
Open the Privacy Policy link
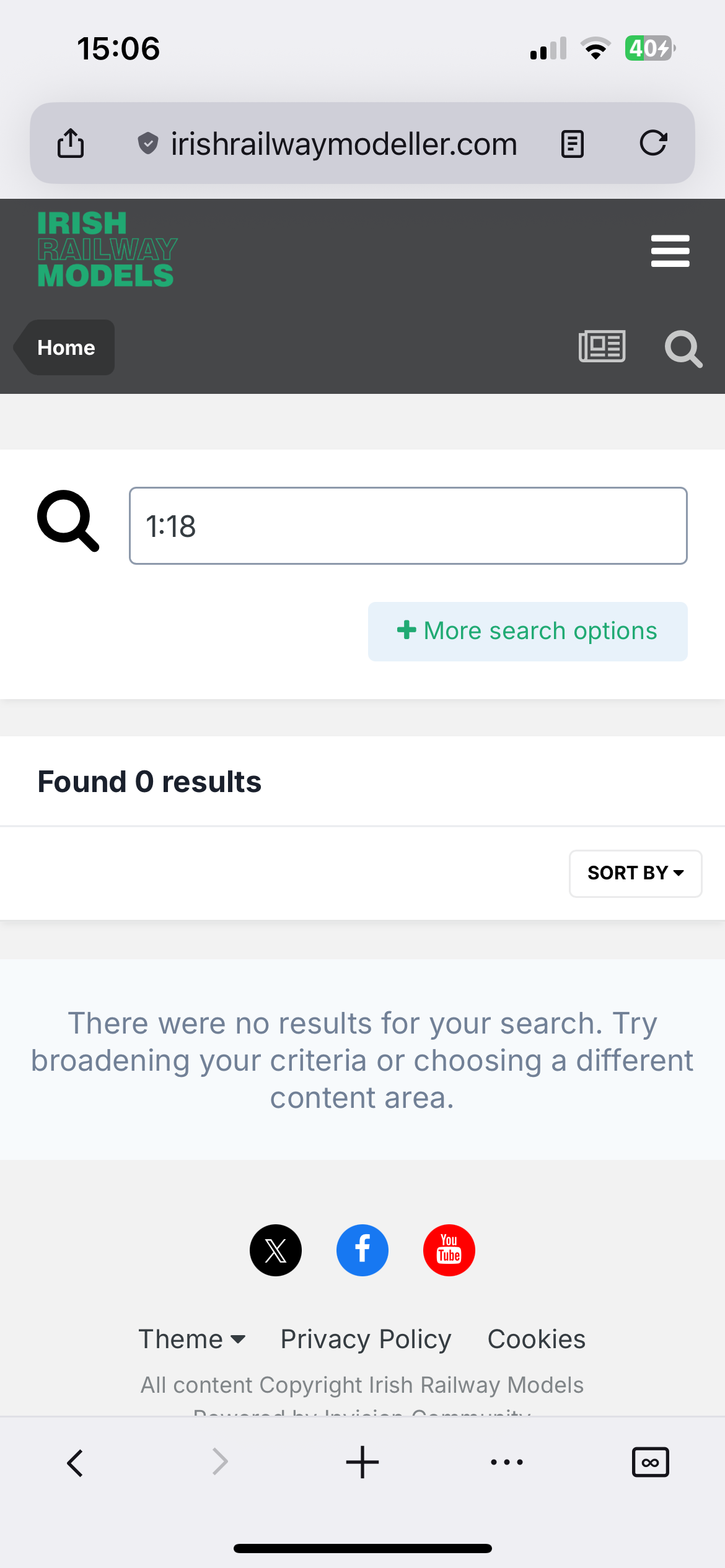(x=366, y=1339)
